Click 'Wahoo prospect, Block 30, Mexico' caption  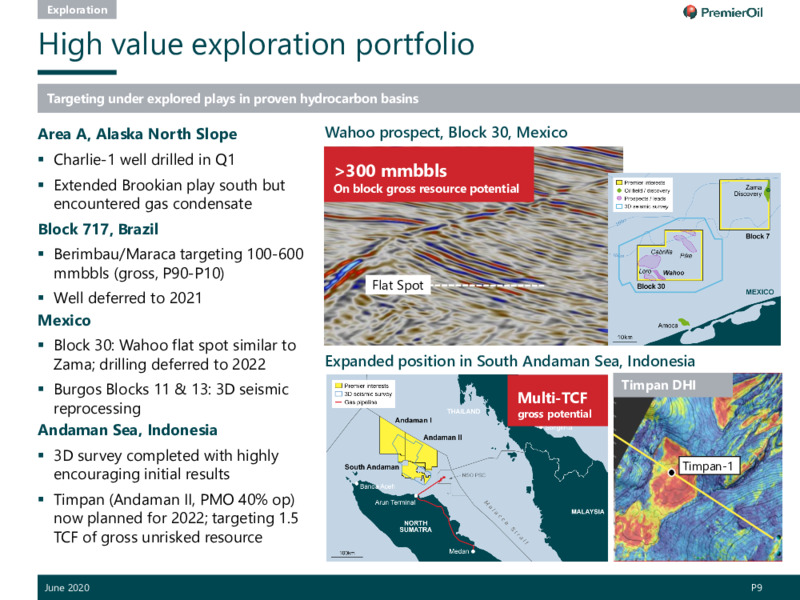coord(446,133)
